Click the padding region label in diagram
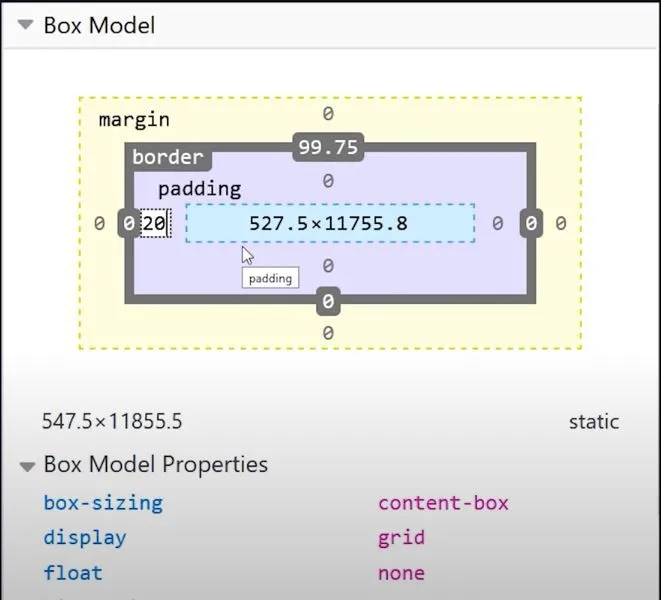This screenshot has height=600, width=661. tap(199, 189)
